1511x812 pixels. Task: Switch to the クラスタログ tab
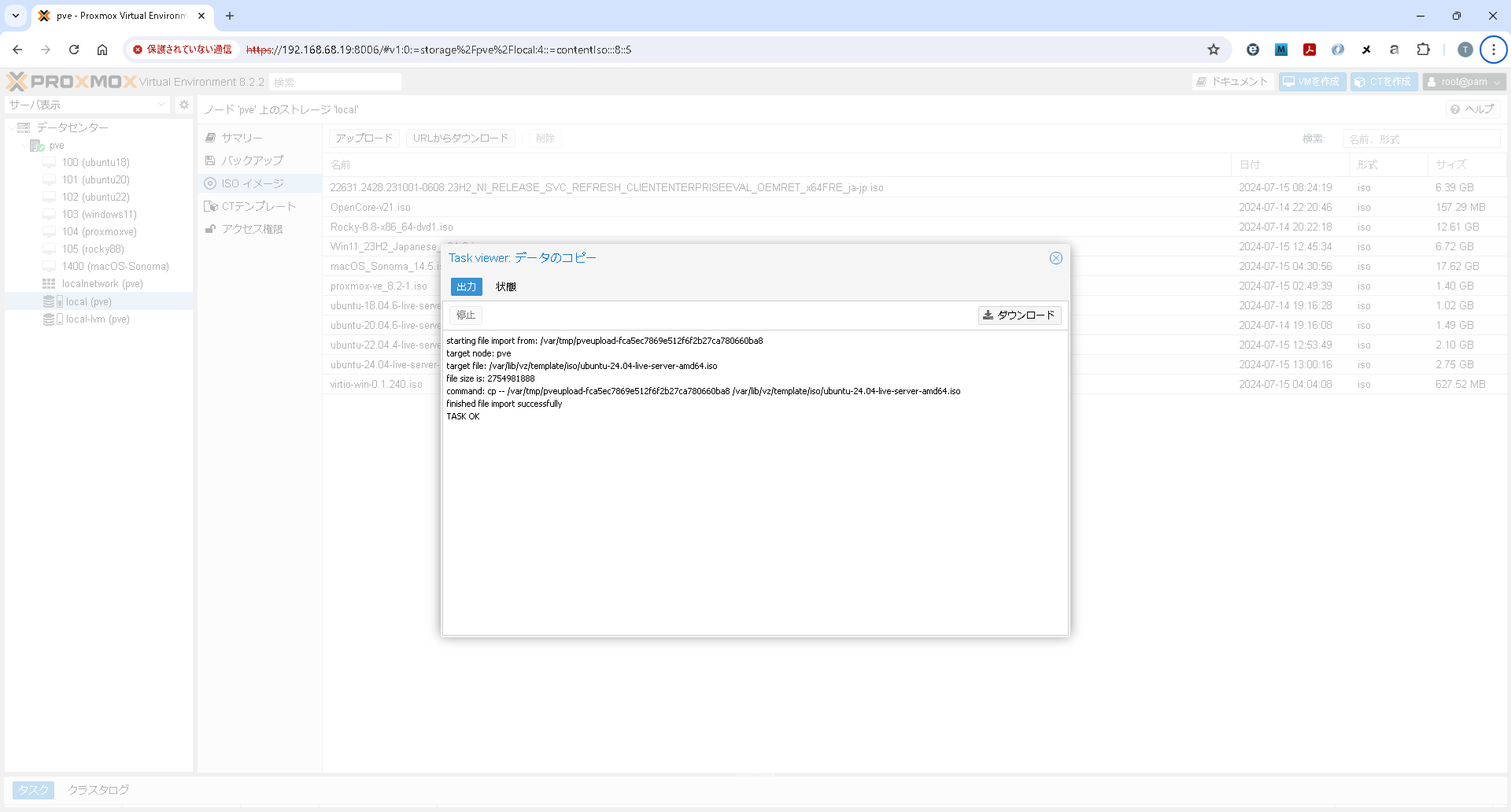(x=98, y=790)
